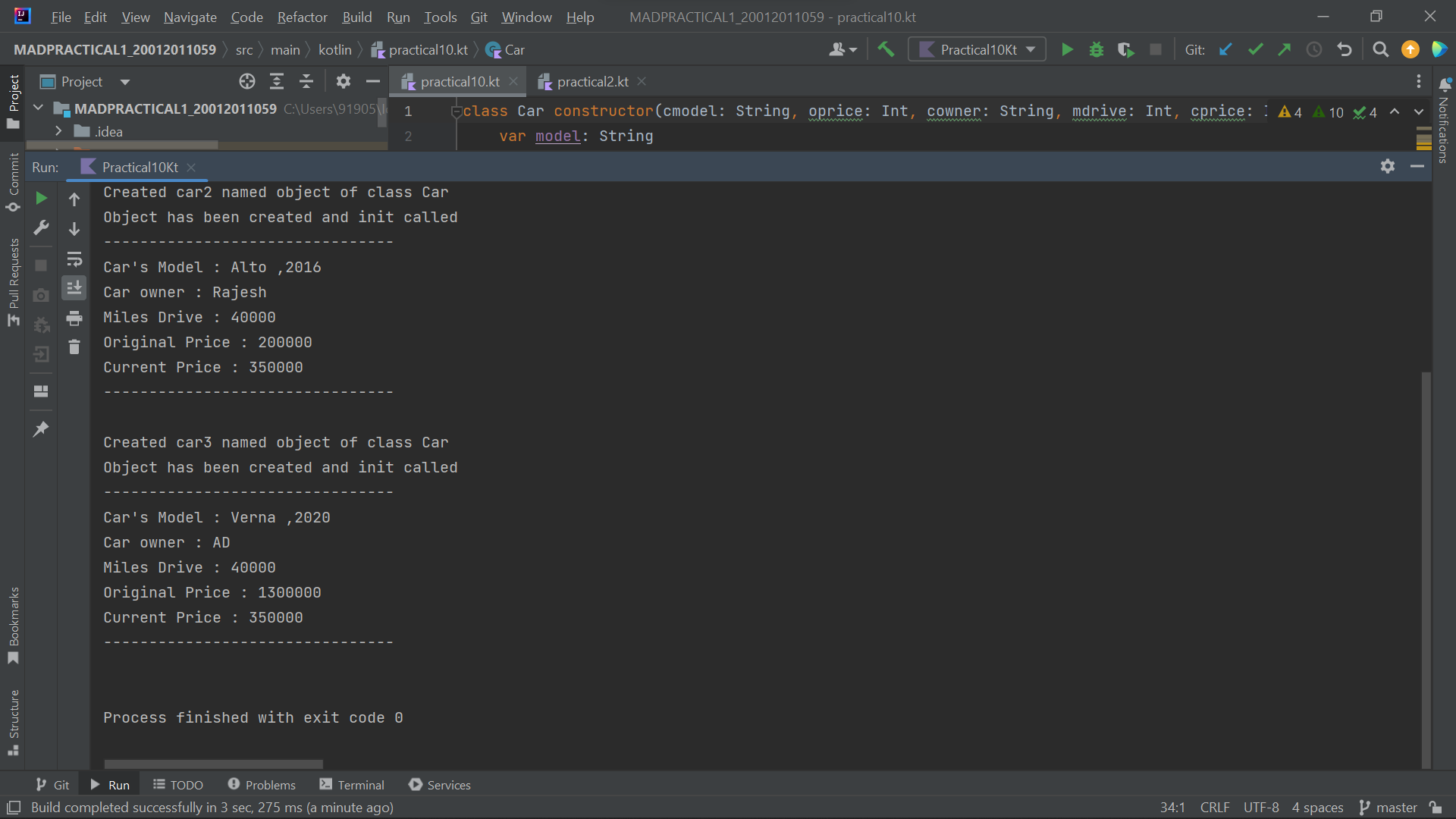
Task: Open Git update/pull arrow icon
Action: tap(1225, 49)
